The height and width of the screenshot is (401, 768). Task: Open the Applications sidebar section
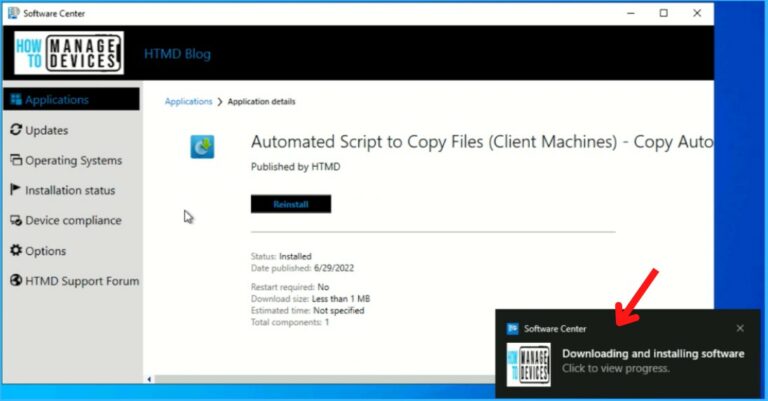[71, 99]
